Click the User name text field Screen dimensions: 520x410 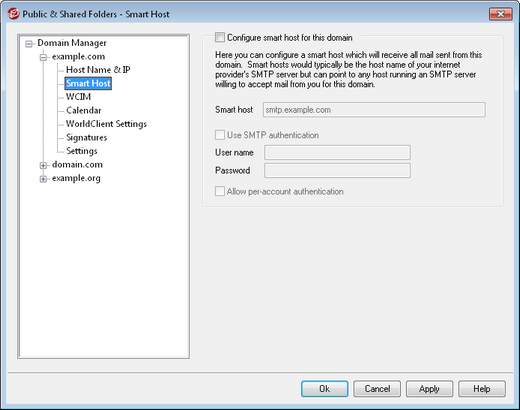coord(337,152)
